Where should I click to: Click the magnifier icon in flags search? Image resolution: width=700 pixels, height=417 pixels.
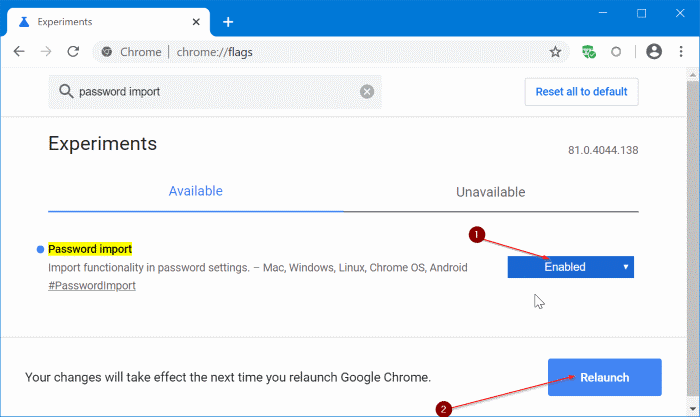point(66,91)
